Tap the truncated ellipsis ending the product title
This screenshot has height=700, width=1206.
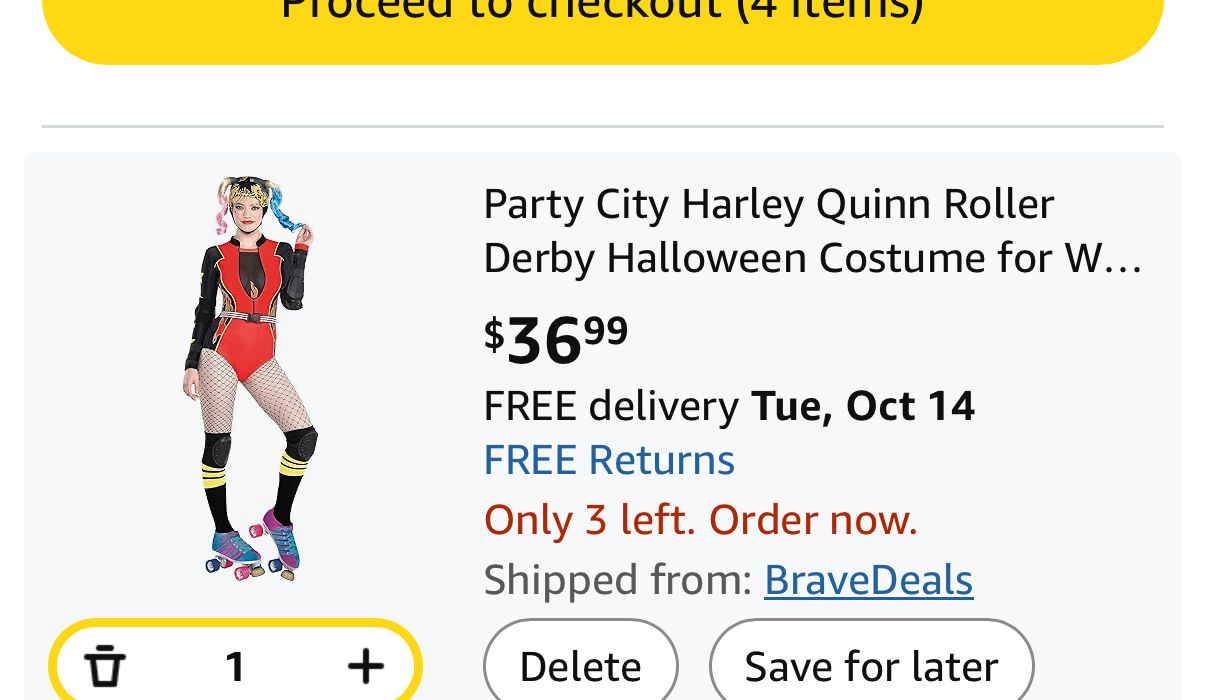pos(1128,260)
